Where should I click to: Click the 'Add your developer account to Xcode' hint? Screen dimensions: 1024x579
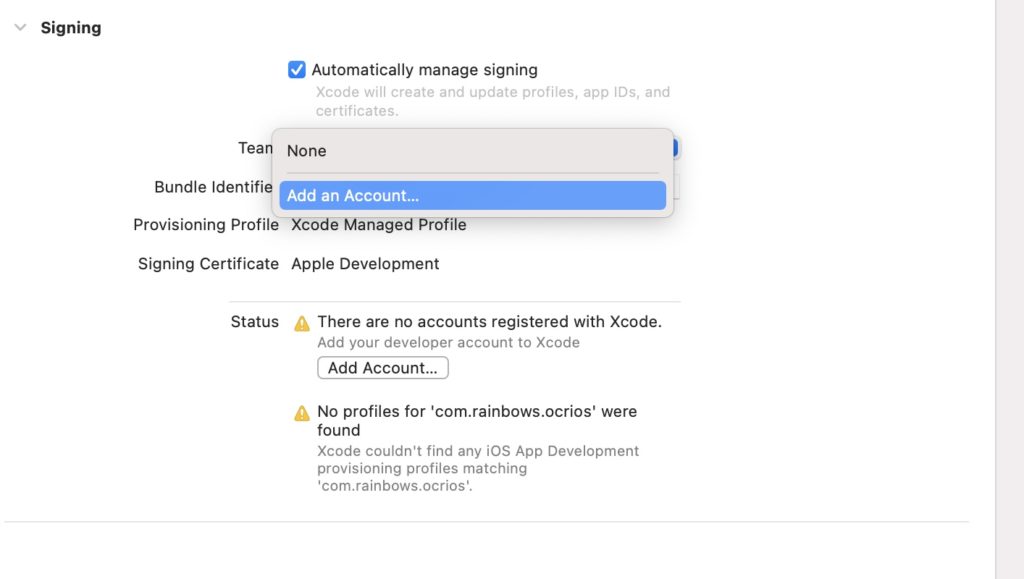pyautogui.click(x=449, y=343)
